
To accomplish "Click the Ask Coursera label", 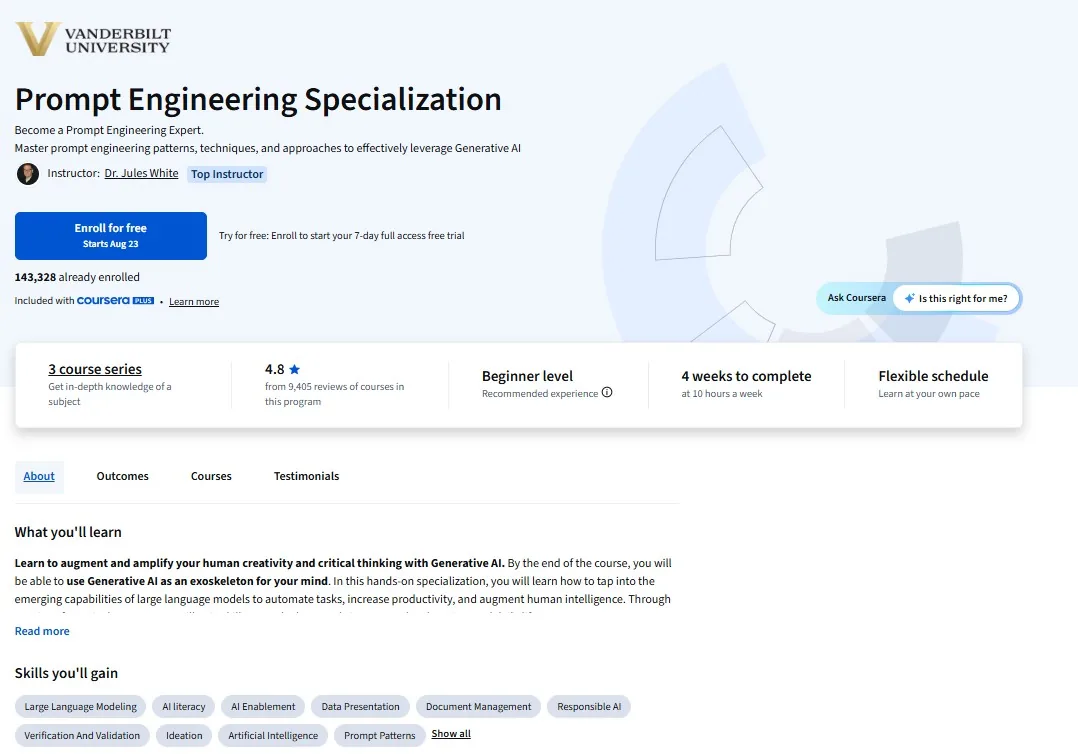I will click(x=857, y=298).
